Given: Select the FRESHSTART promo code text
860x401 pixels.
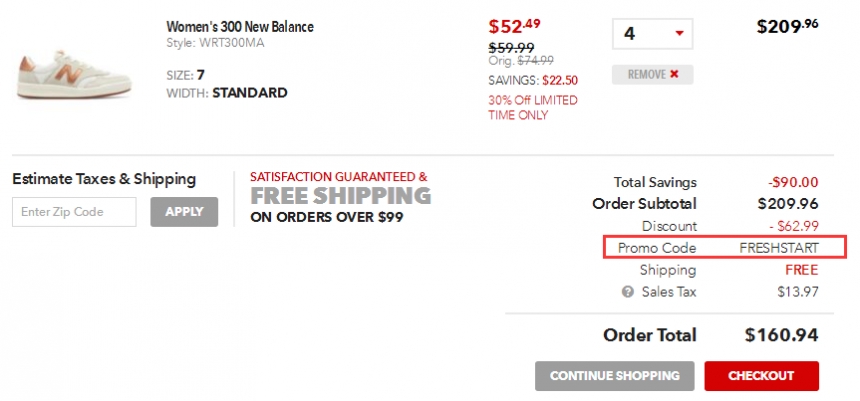Looking at the screenshot, I should tap(778, 248).
